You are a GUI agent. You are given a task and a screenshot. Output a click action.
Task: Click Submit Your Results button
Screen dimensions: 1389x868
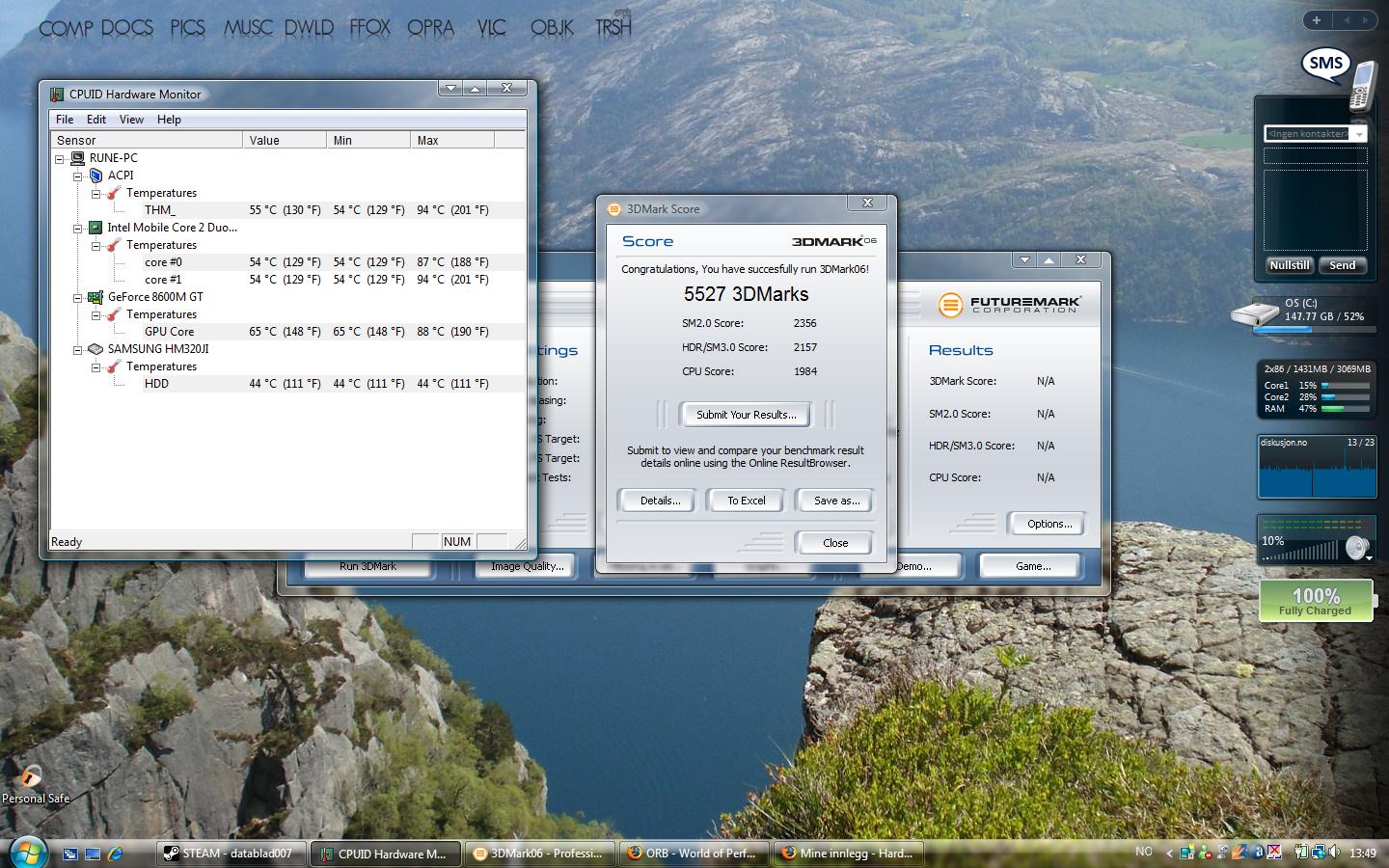coord(746,415)
